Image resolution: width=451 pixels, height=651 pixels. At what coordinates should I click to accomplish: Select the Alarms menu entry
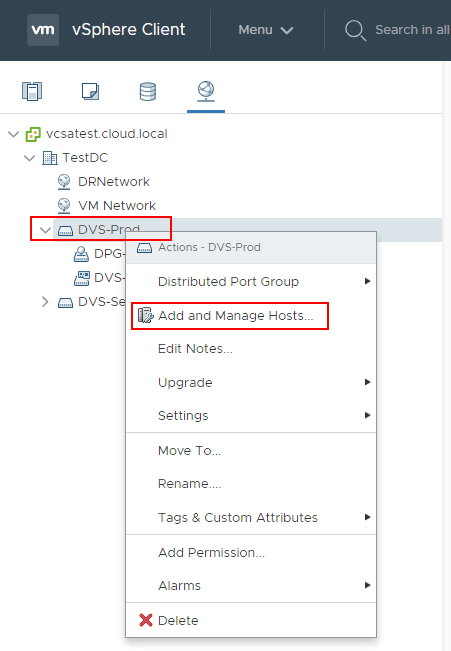[251, 585]
